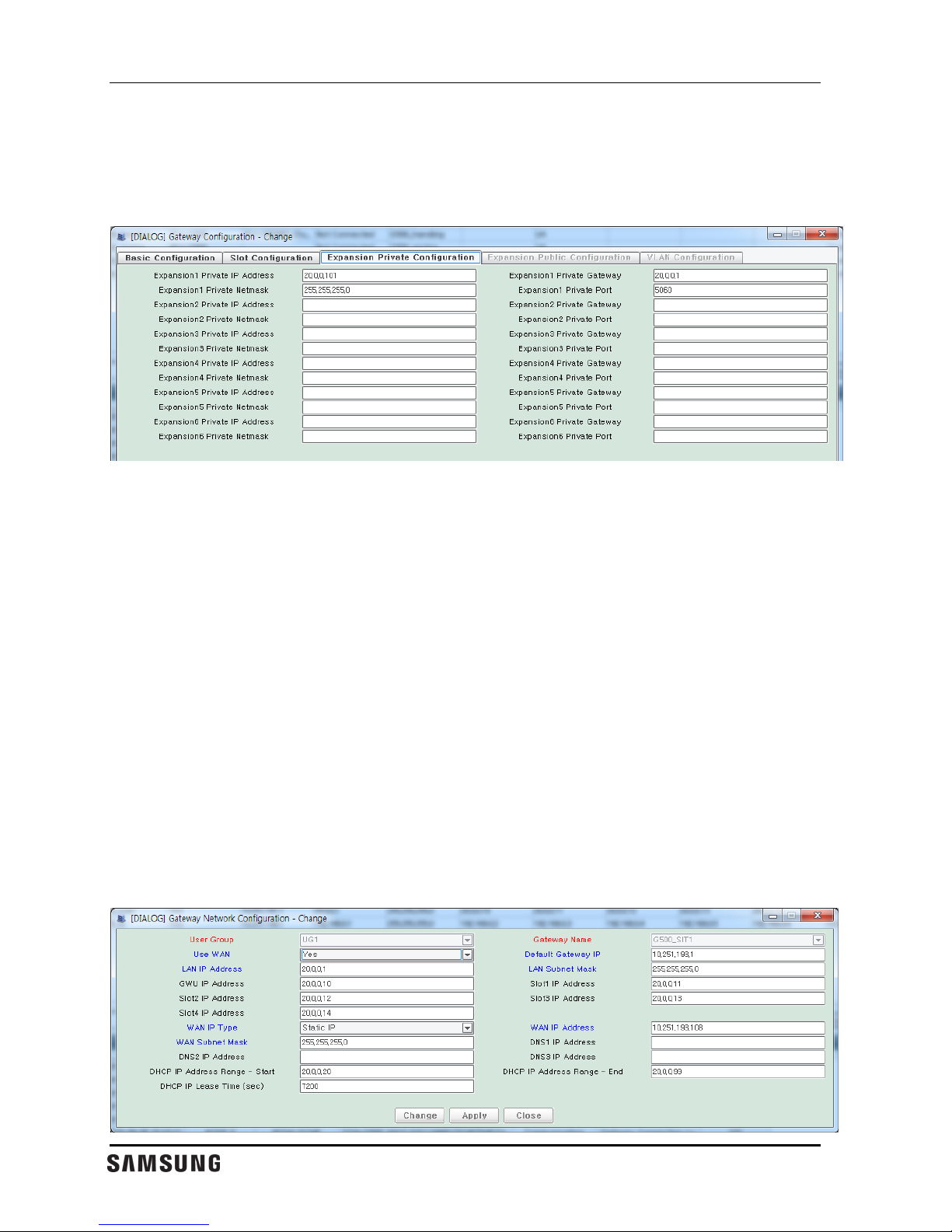Click the Expansion1 Private Port field

741,291
